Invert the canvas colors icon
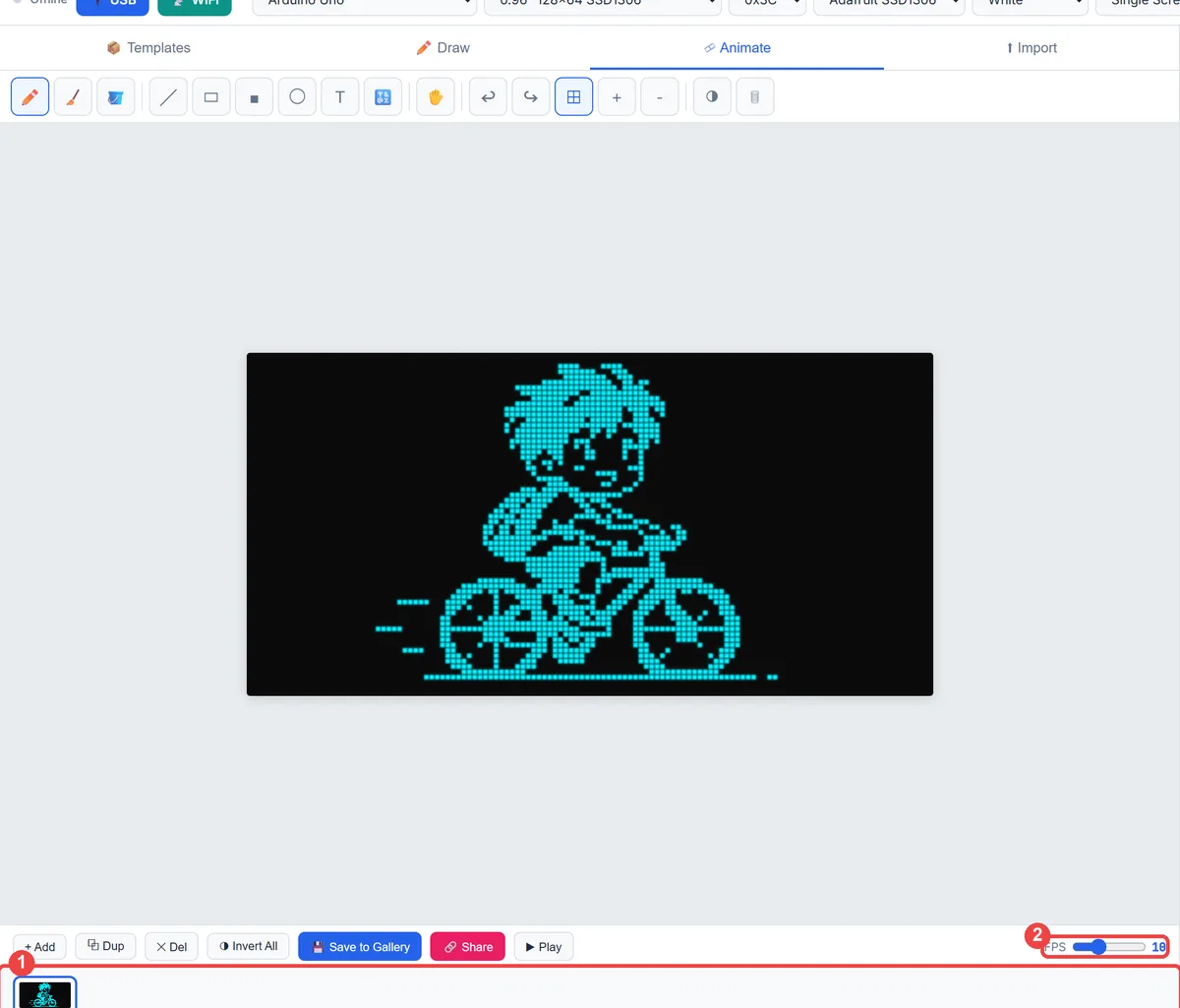 [x=712, y=97]
